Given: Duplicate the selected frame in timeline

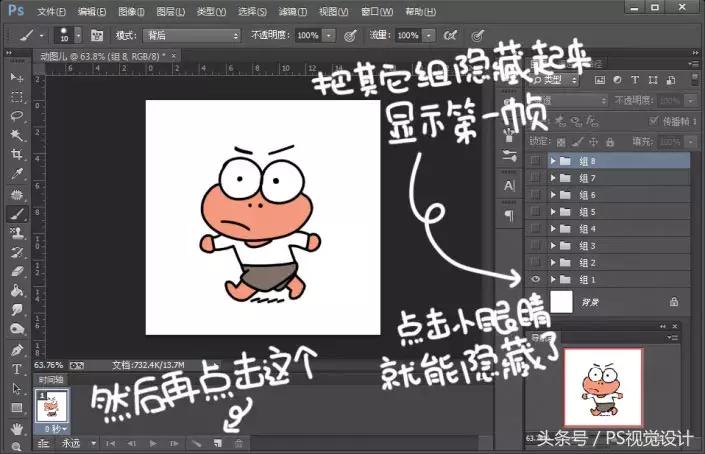Looking at the screenshot, I should pos(218,444).
